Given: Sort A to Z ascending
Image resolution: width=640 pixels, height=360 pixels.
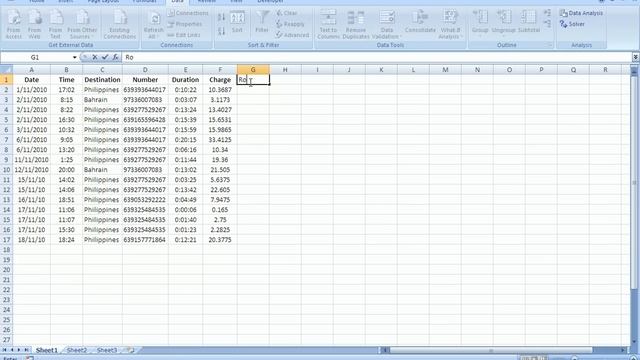Looking at the screenshot, I should [222, 17].
